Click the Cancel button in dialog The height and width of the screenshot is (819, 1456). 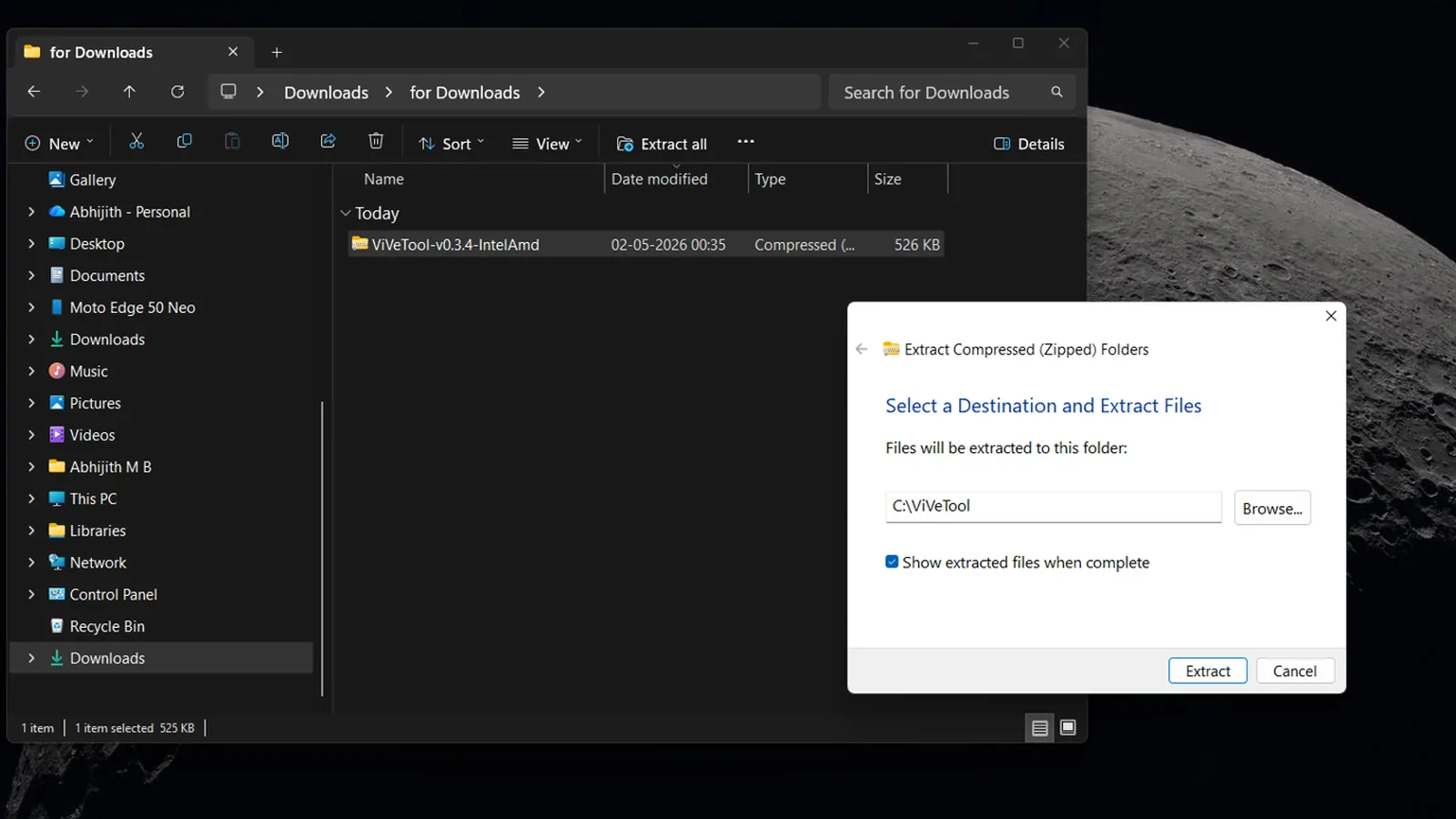pyautogui.click(x=1295, y=671)
